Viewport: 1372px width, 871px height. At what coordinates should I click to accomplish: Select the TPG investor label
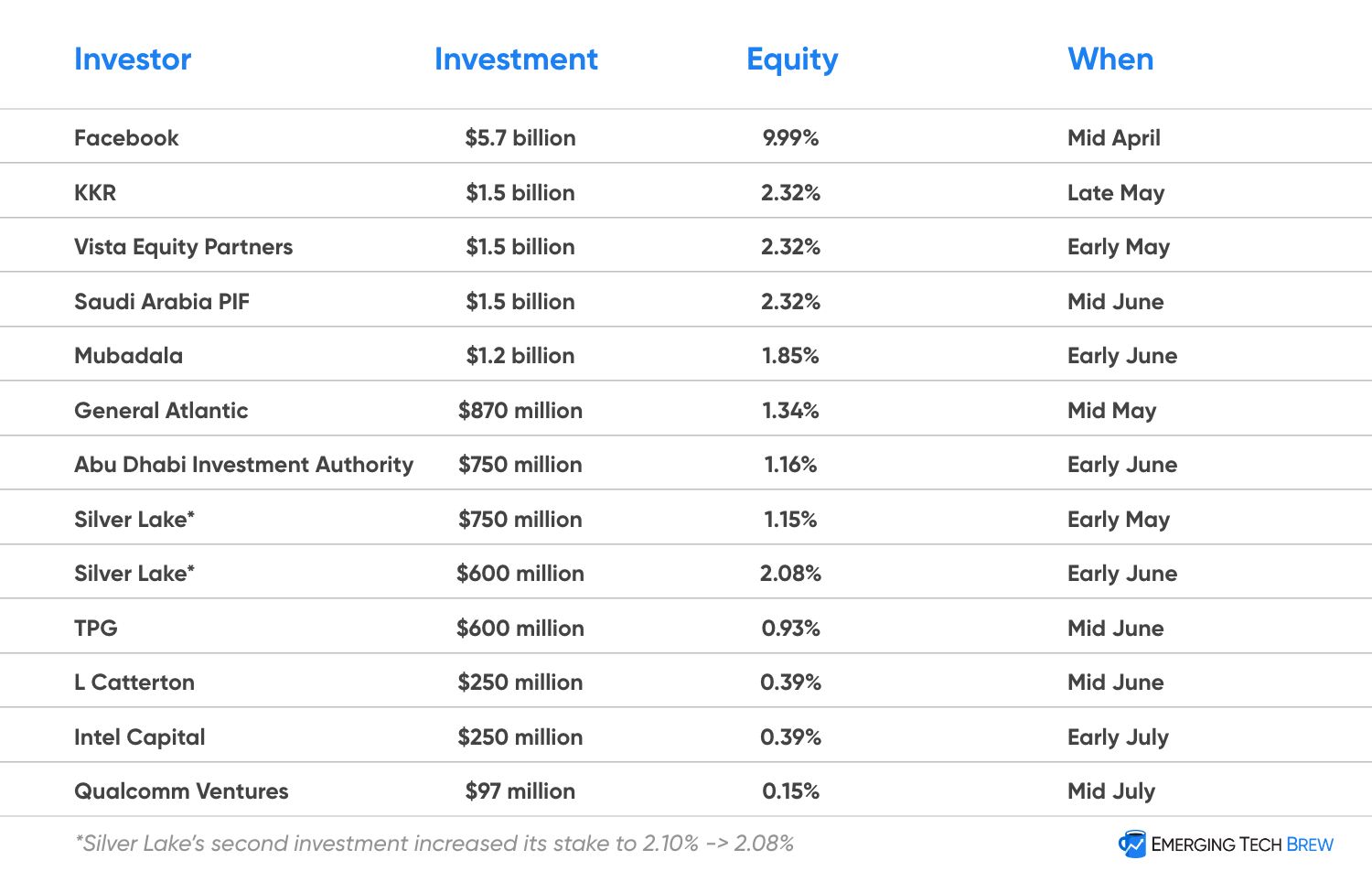96,629
